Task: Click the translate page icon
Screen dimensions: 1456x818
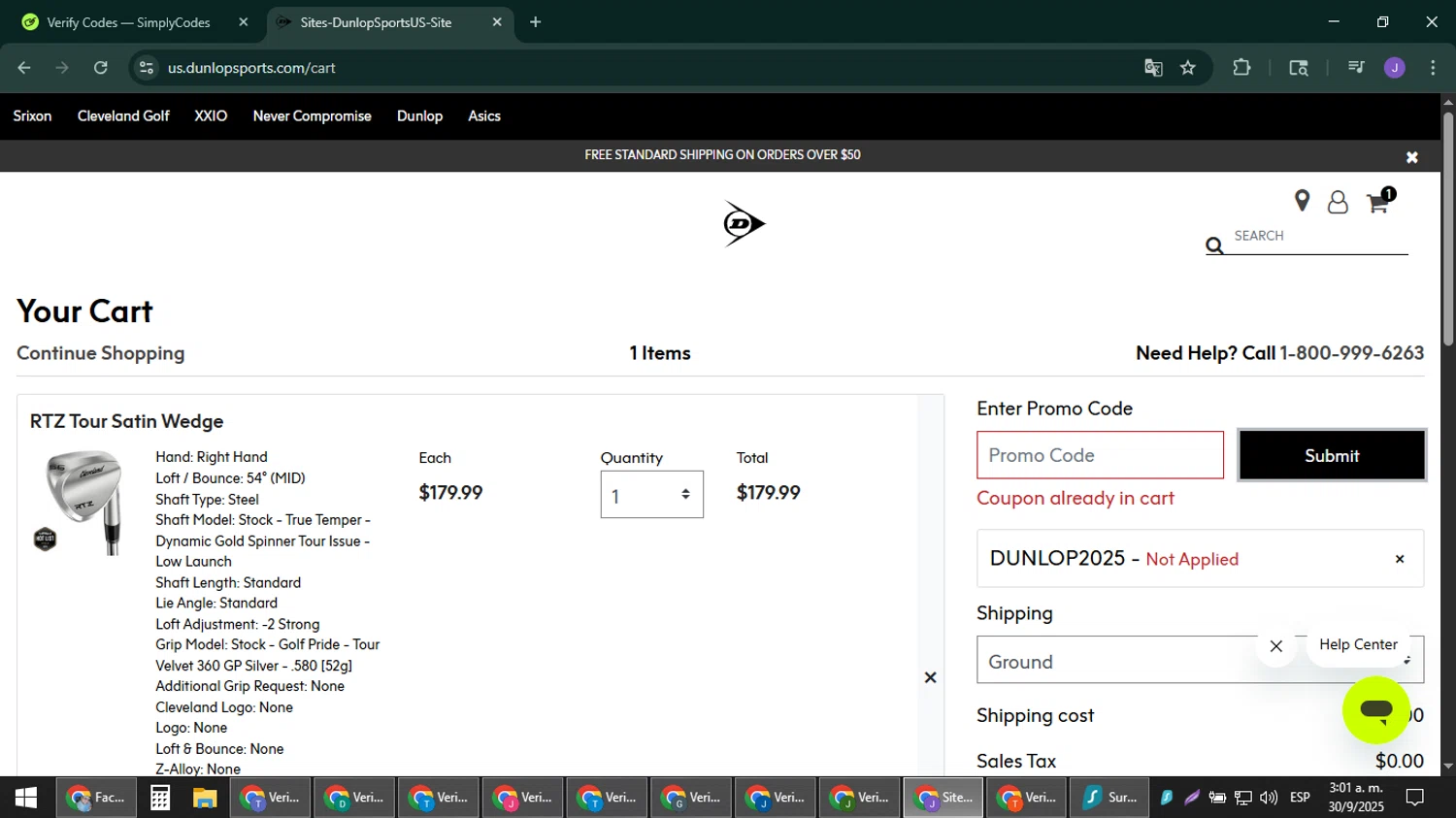Action: point(1153,68)
